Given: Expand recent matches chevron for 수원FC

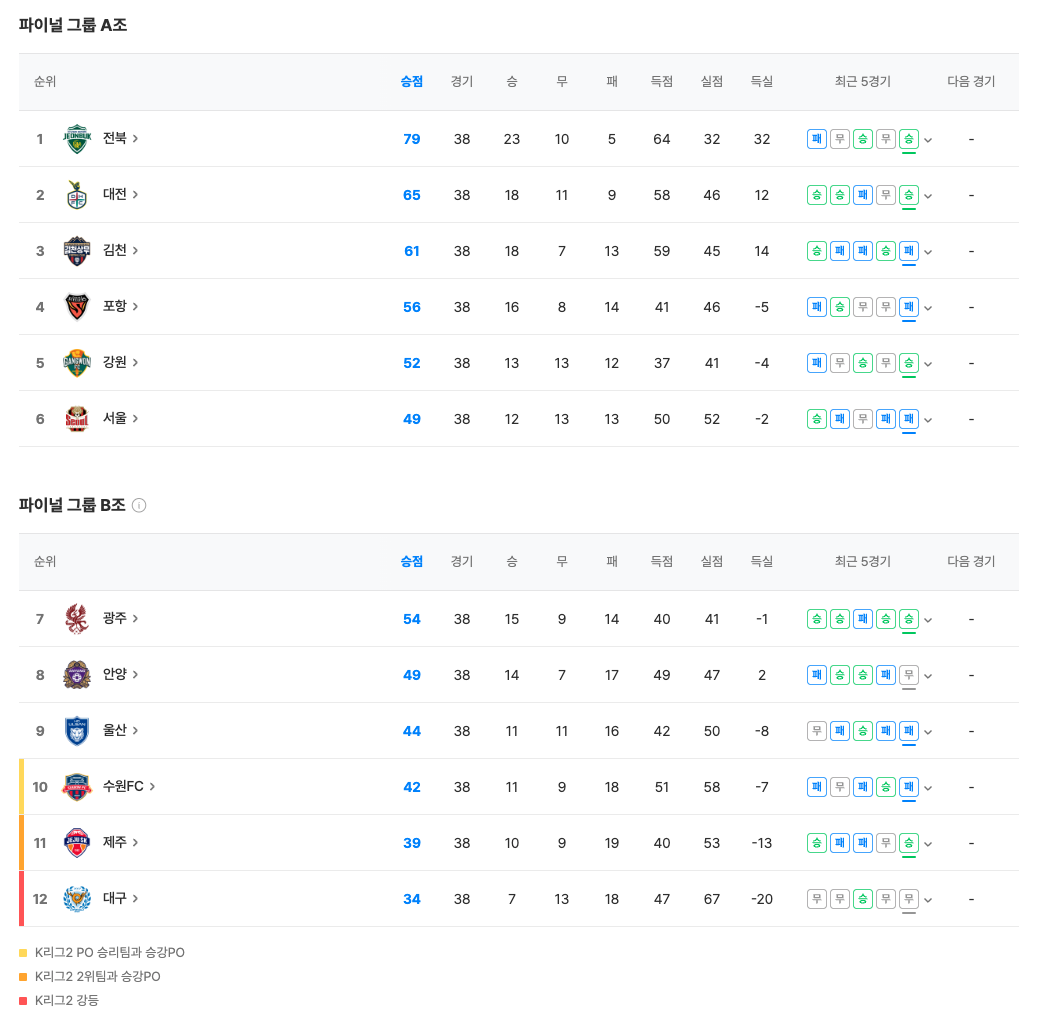Looking at the screenshot, I should pyautogui.click(x=928, y=787).
